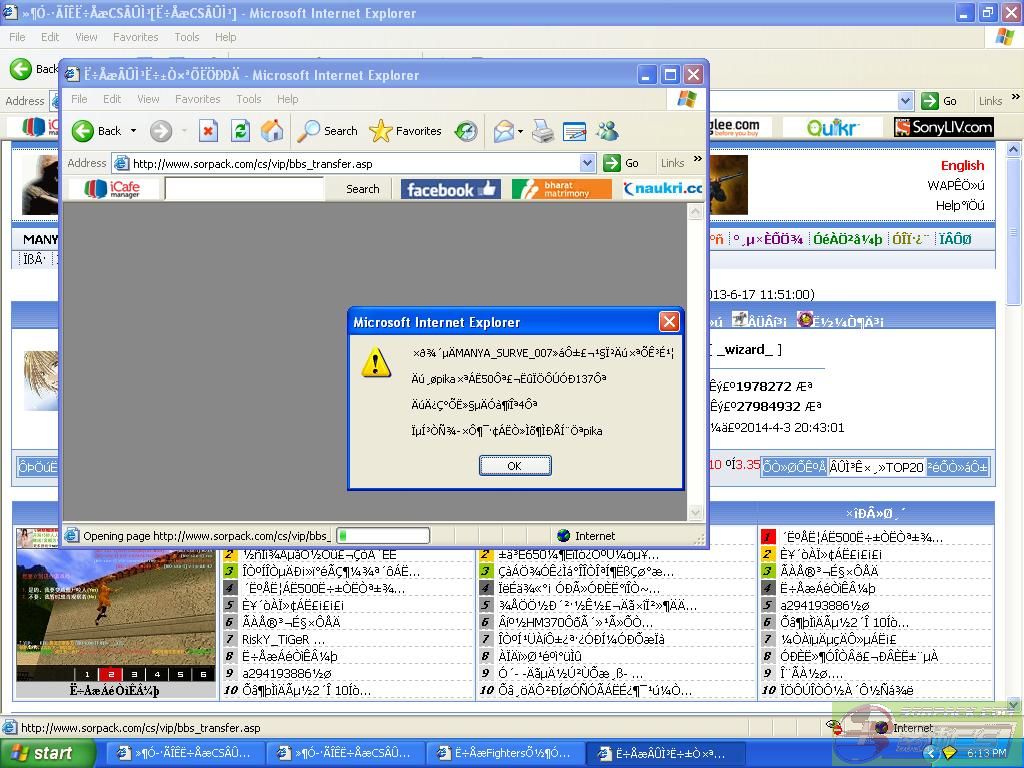Image resolution: width=1024 pixels, height=768 pixels.
Task: Go to Home via the house icon
Action: pos(272,131)
